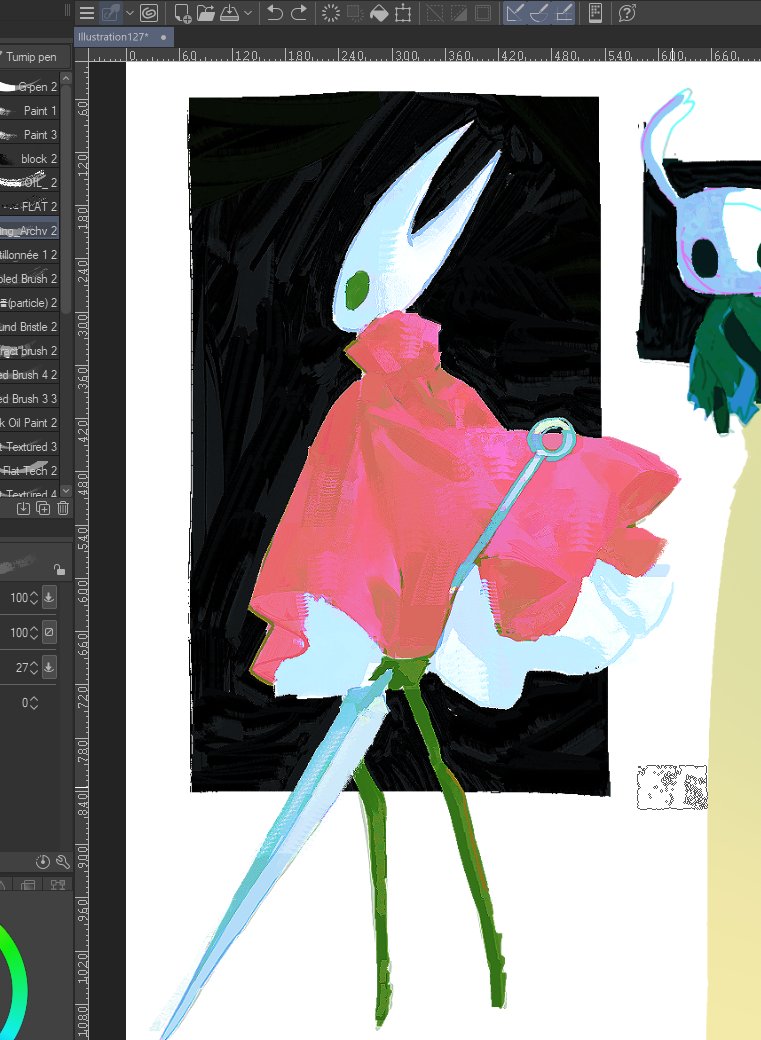This screenshot has width=761, height=1040.
Task: Open the Clip Studio spiral icon
Action: [149, 13]
